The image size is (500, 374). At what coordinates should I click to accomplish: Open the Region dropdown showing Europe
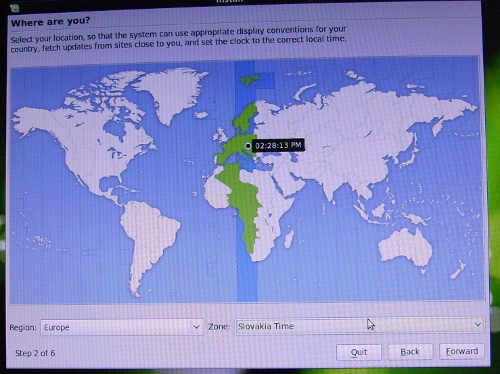[122, 327]
